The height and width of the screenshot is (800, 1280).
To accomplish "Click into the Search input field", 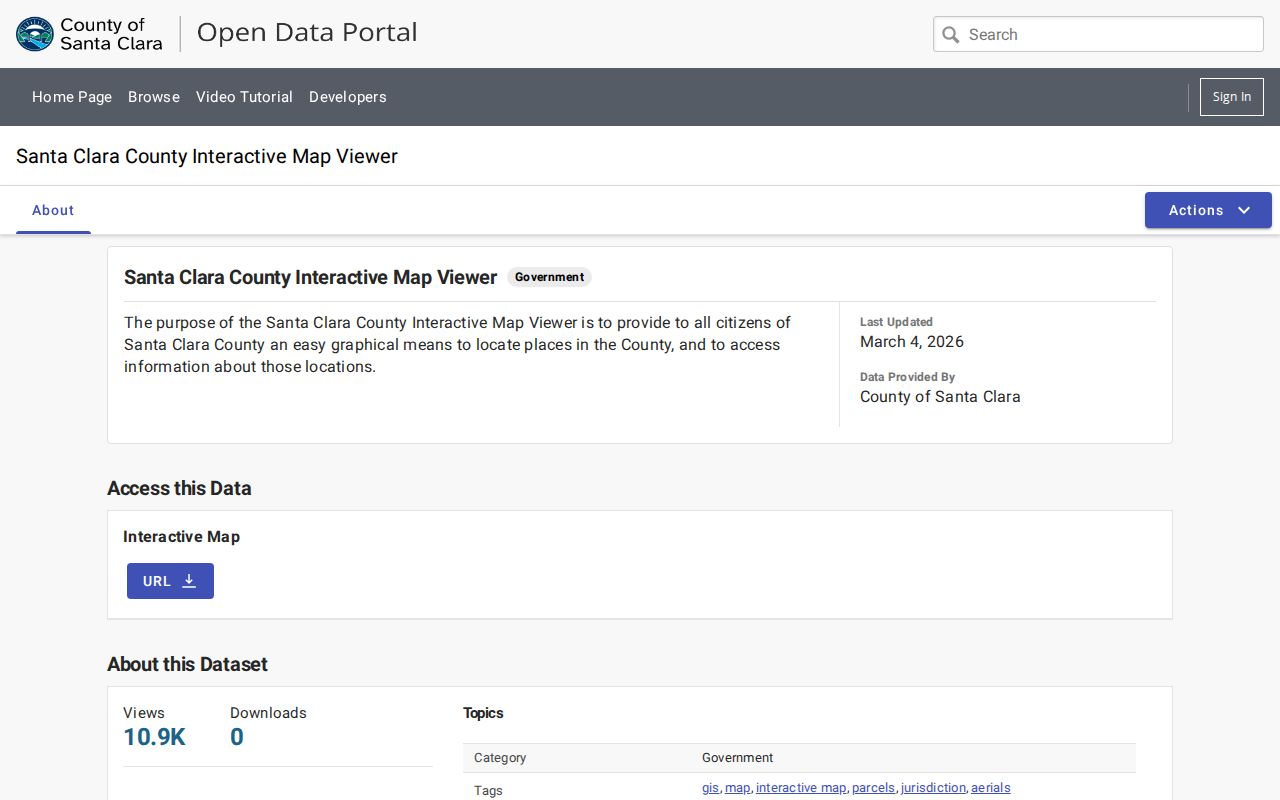I will 1098,34.
